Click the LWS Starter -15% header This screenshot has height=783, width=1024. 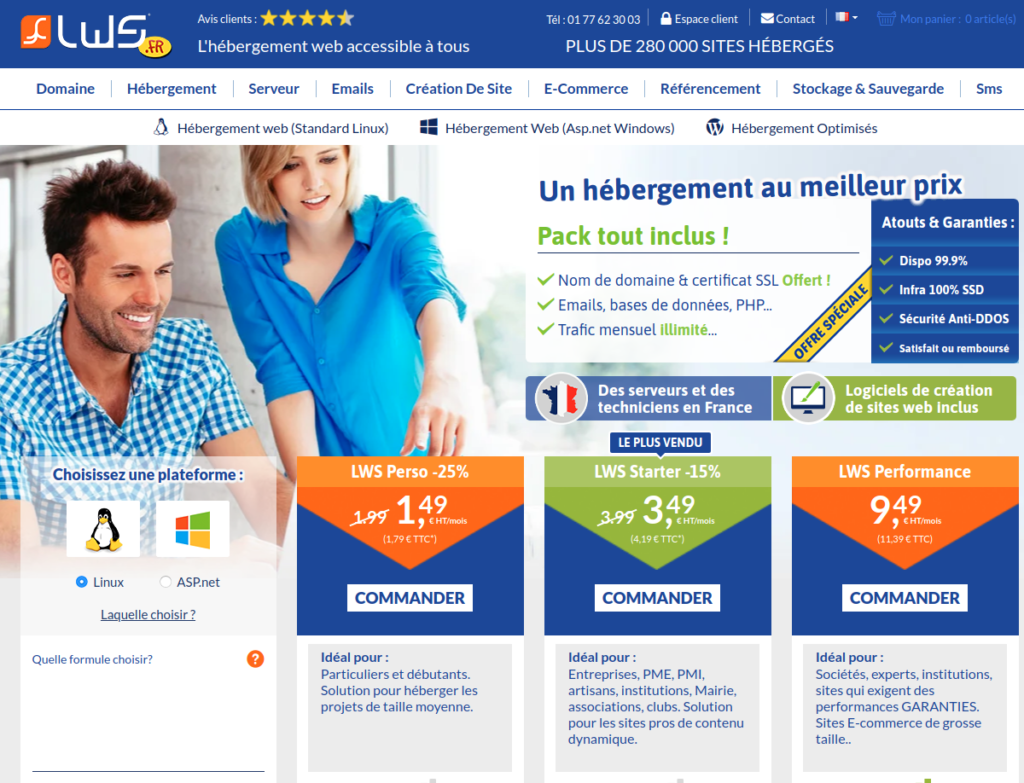click(x=658, y=471)
